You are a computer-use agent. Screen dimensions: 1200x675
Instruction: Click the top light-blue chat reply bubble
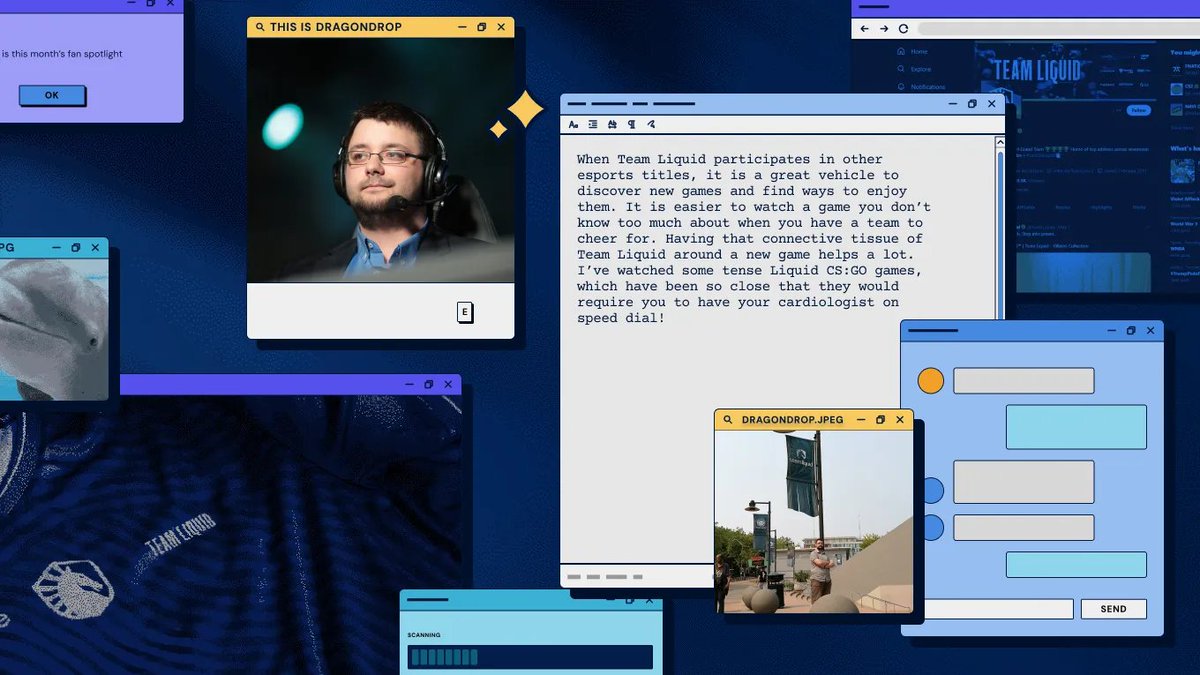[x=1076, y=427]
